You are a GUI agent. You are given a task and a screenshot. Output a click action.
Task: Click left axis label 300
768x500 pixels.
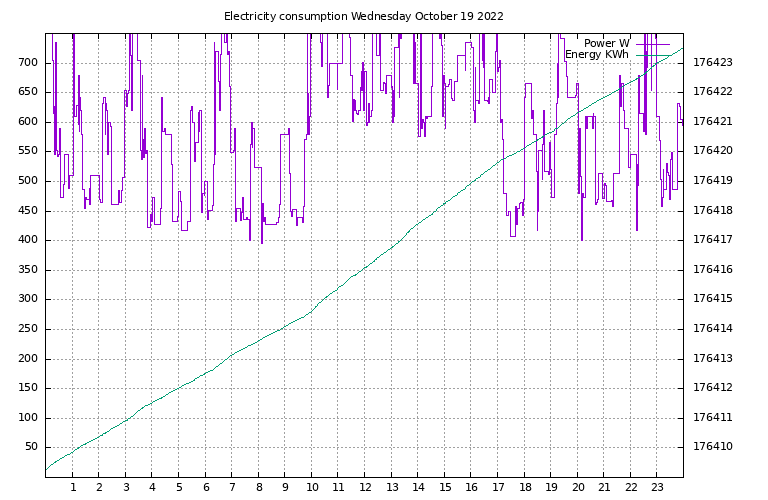28,299
